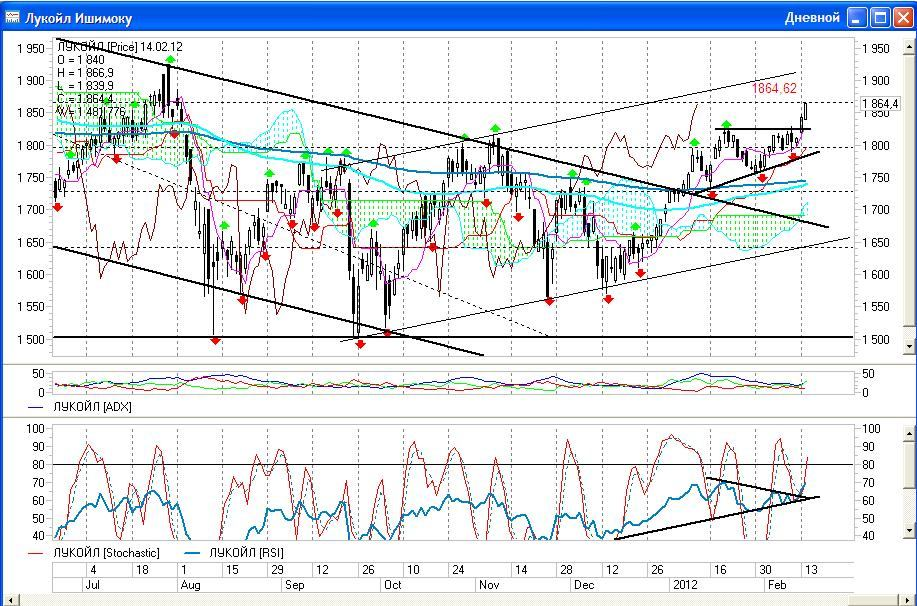Screen dimensions: 917x606
Task: Click the Oct month cell on time axis
Action: [x=428, y=584]
